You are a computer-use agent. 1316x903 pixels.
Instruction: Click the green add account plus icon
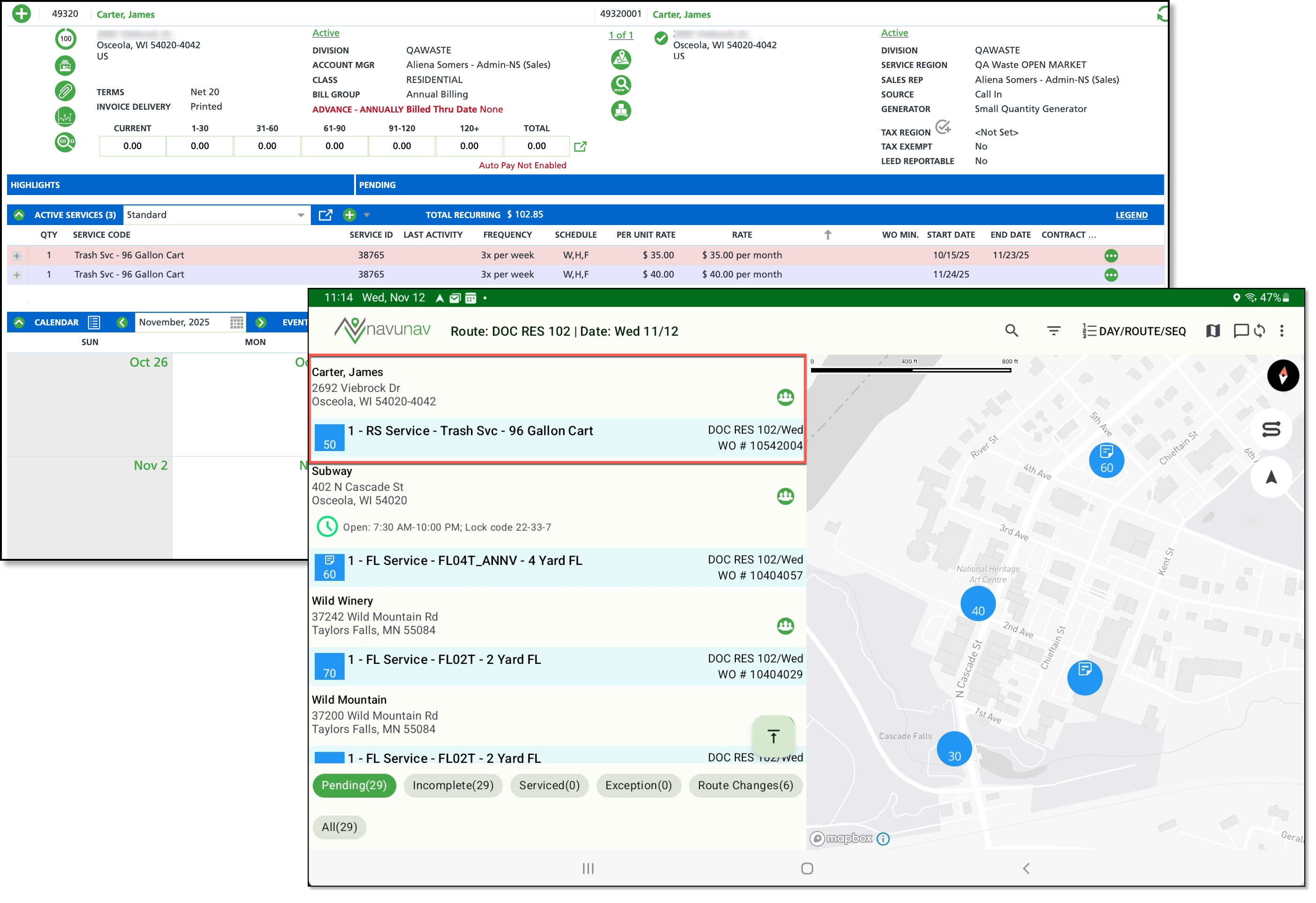22,14
